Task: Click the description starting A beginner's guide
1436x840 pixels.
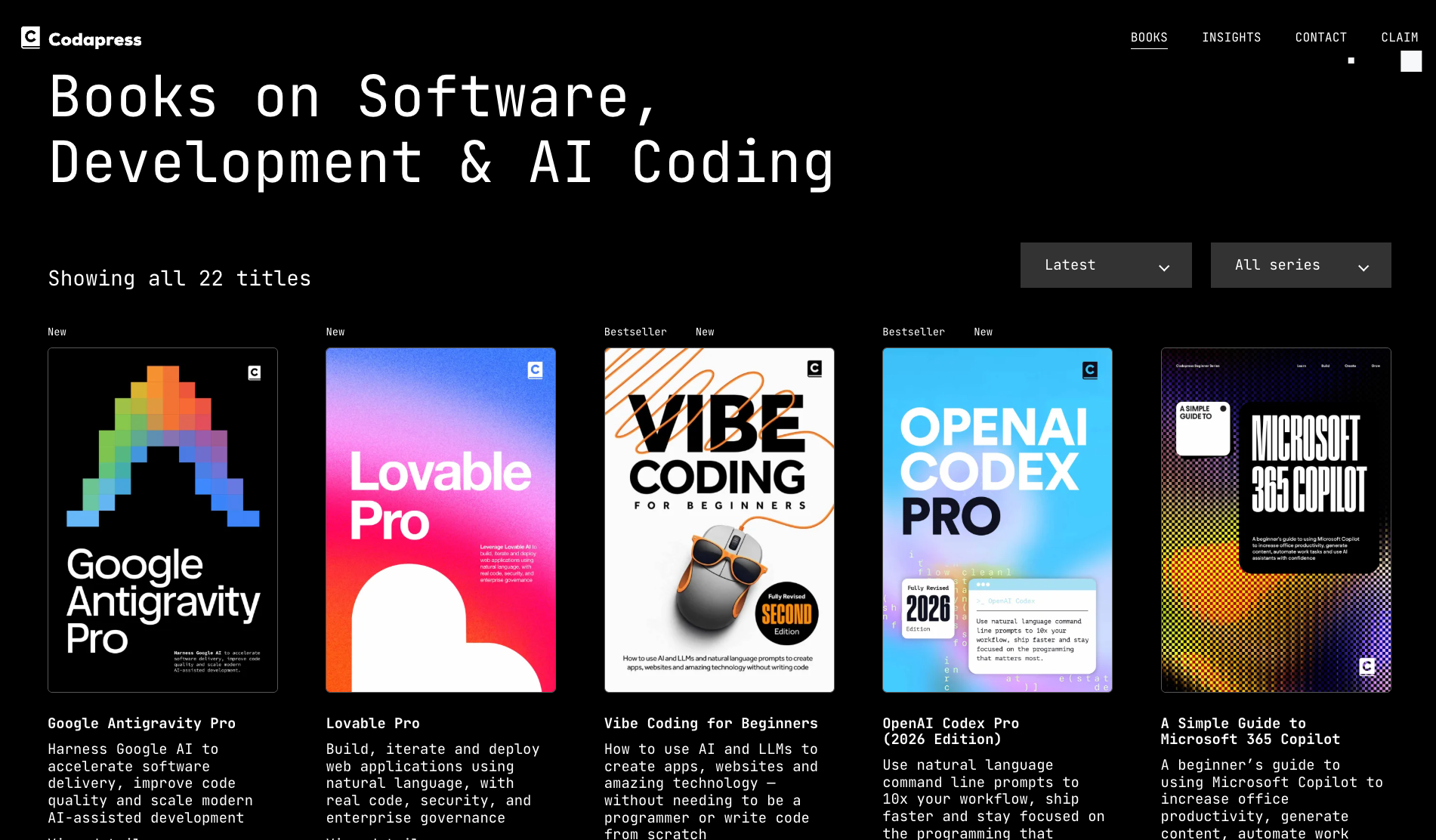Action: (x=1272, y=798)
